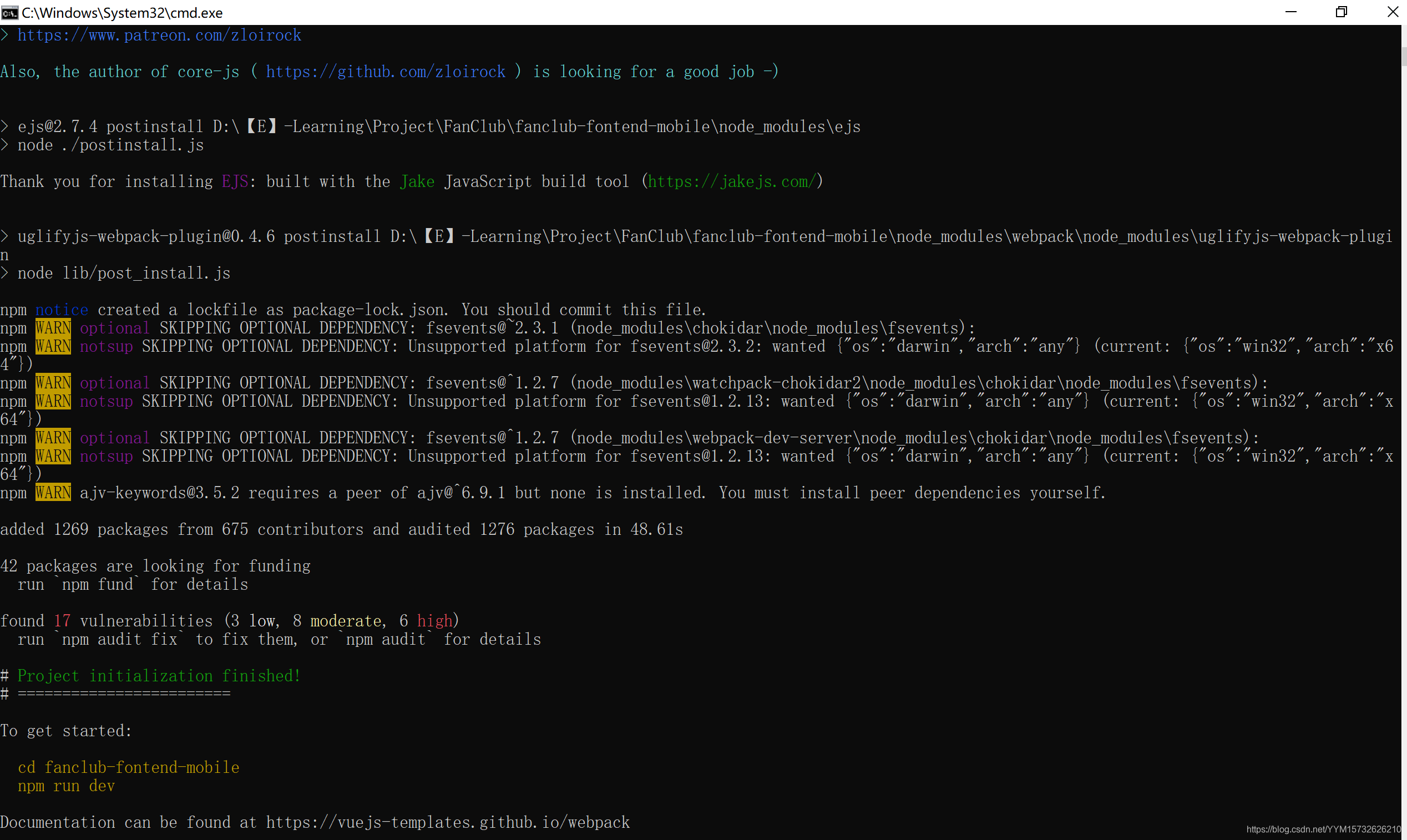Click the github.com/zloirock URL
The height and width of the screenshot is (840, 1407).
tap(386, 72)
